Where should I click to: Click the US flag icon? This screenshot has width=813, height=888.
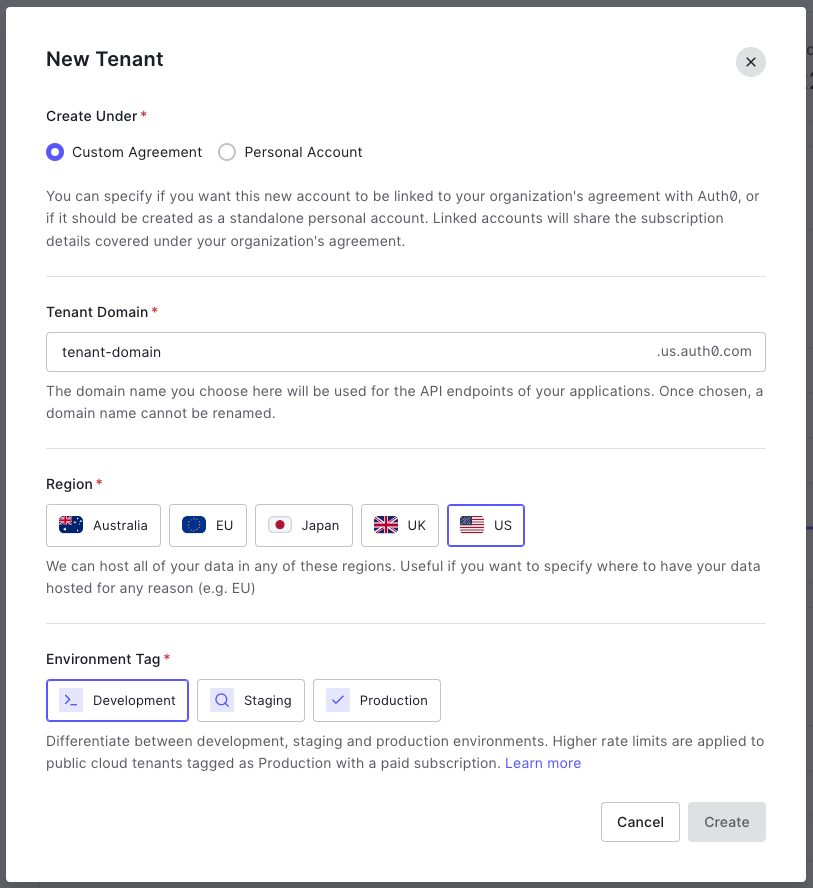tap(472, 525)
